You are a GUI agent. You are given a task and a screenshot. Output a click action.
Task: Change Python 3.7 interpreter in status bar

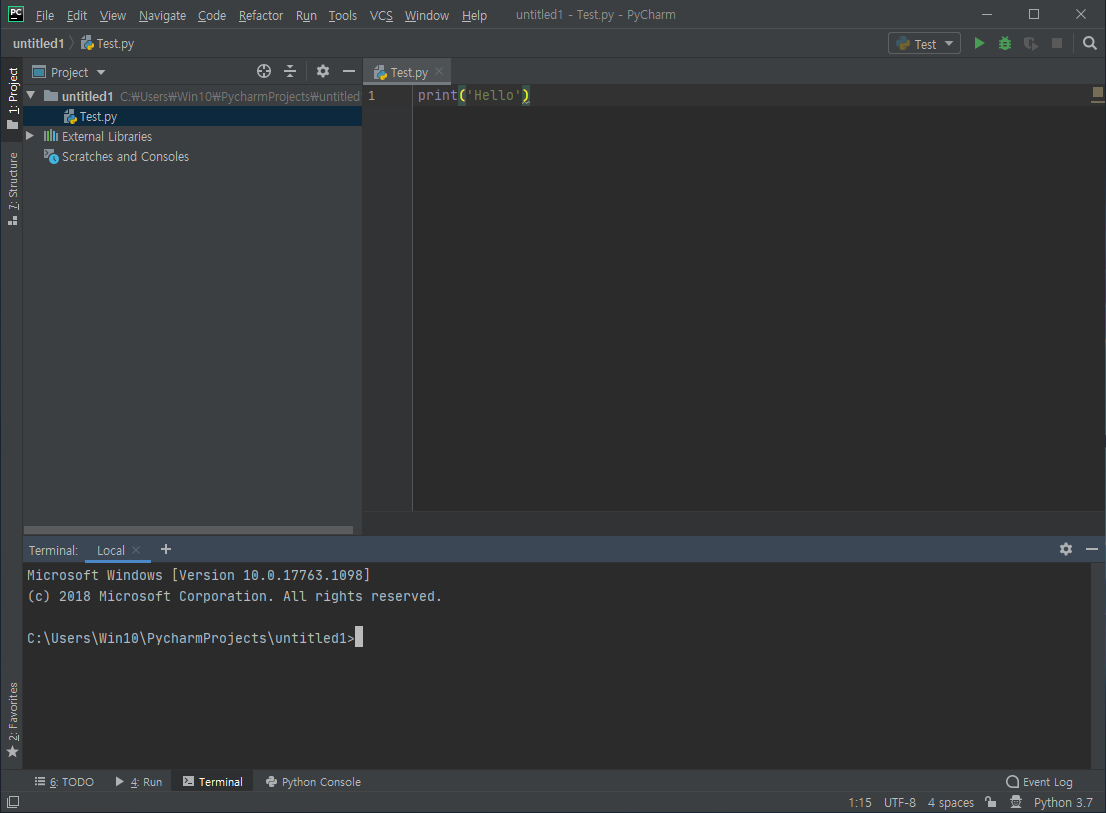coord(1063,802)
